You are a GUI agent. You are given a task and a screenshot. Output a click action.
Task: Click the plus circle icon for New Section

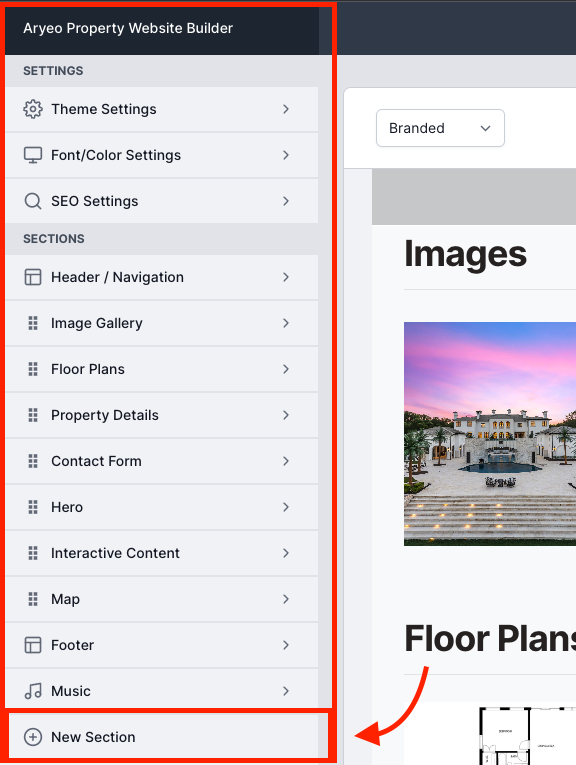pos(33,737)
